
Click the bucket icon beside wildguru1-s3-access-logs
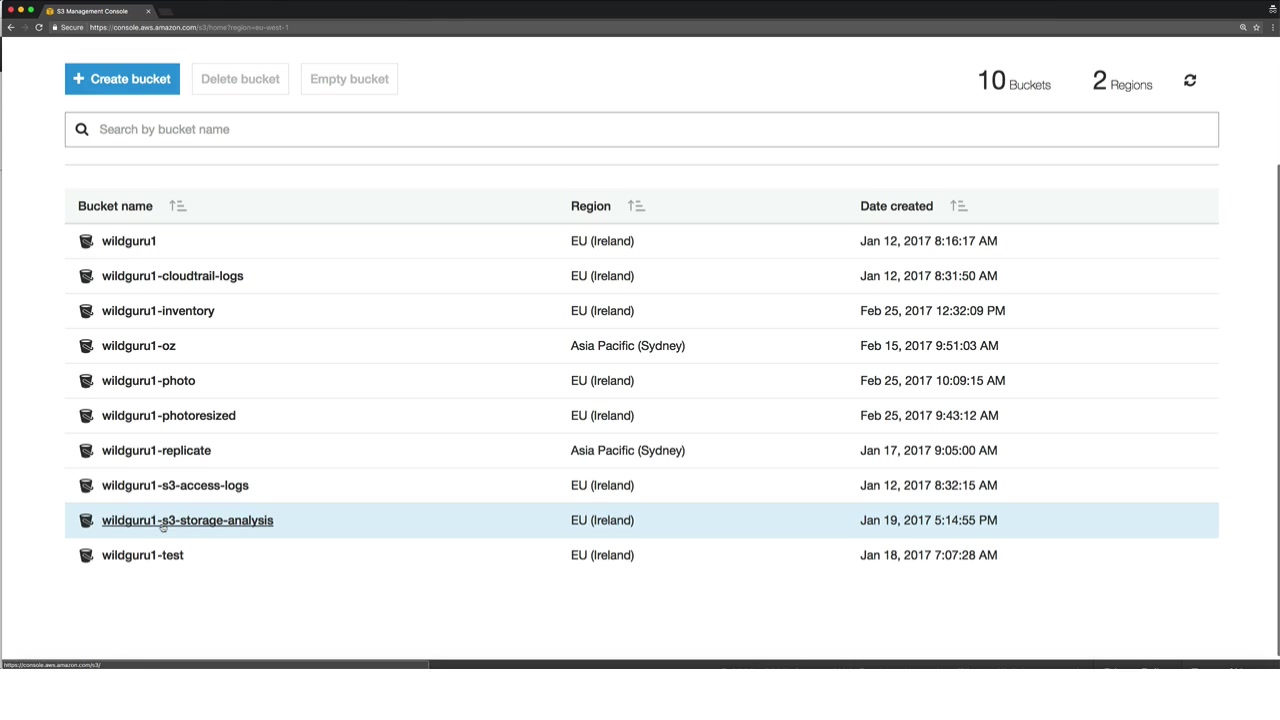tap(86, 486)
